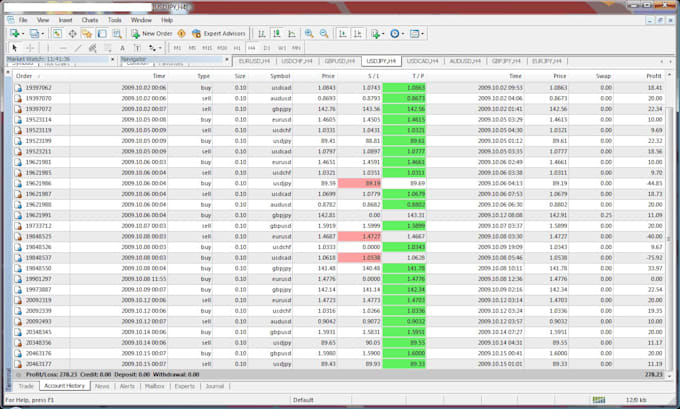
Task: Zoom in on the chart
Action: 308,33
